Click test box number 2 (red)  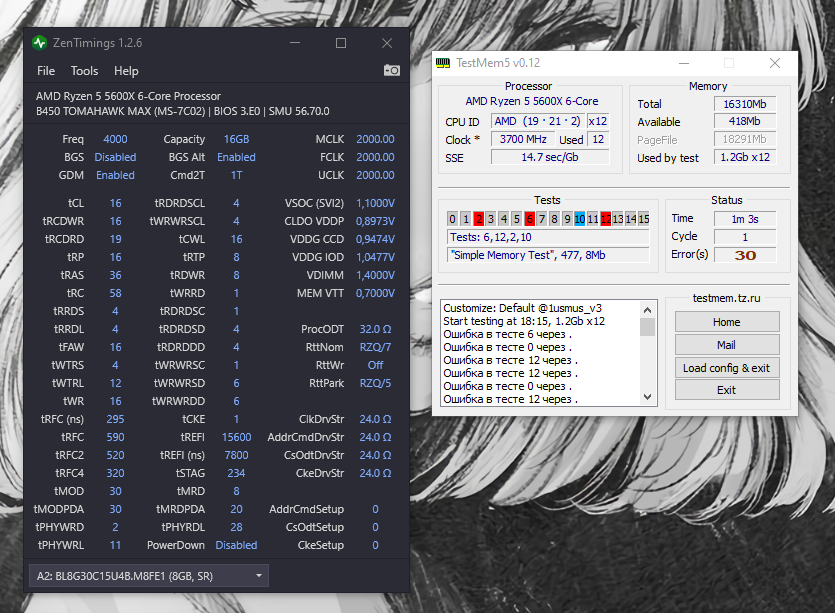(478, 219)
